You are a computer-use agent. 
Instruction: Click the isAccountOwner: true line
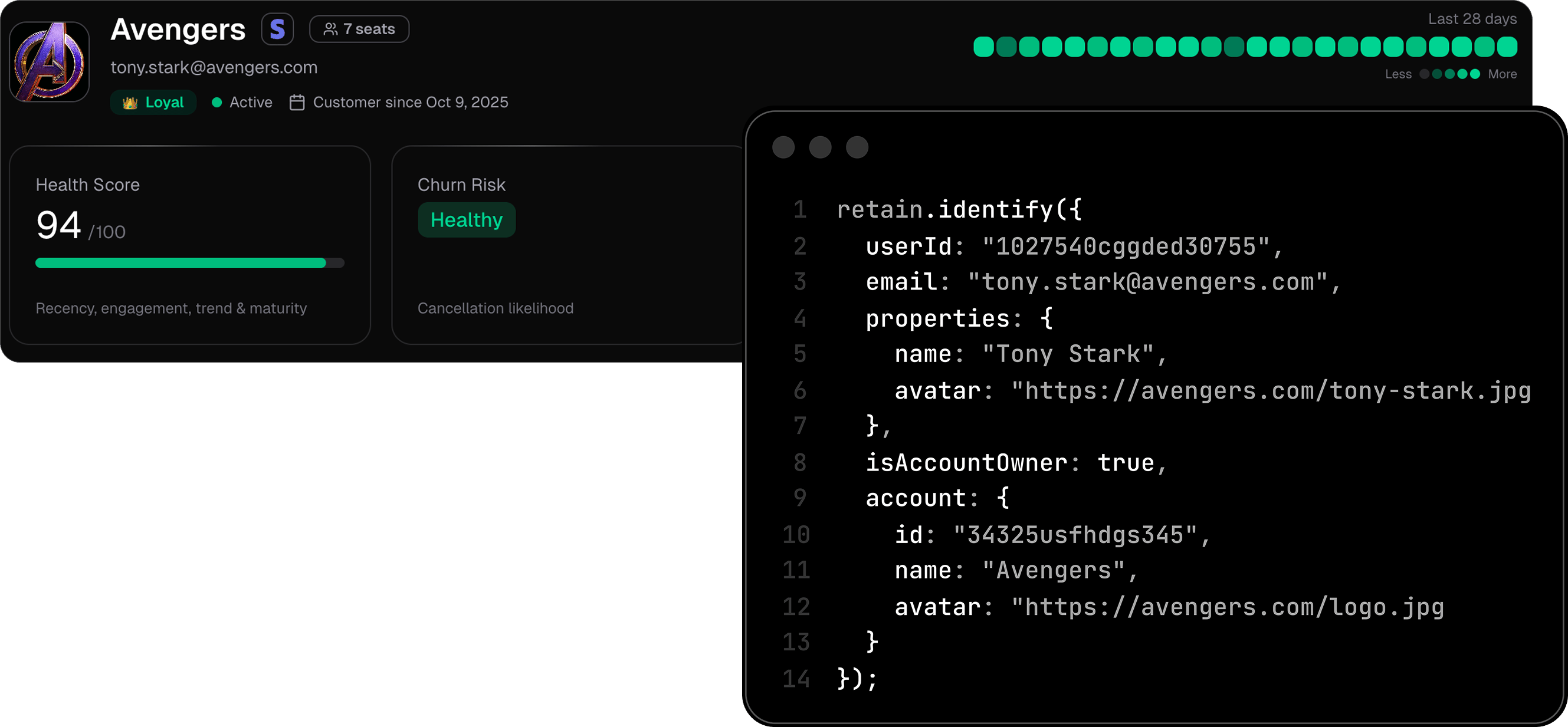coord(1016,463)
